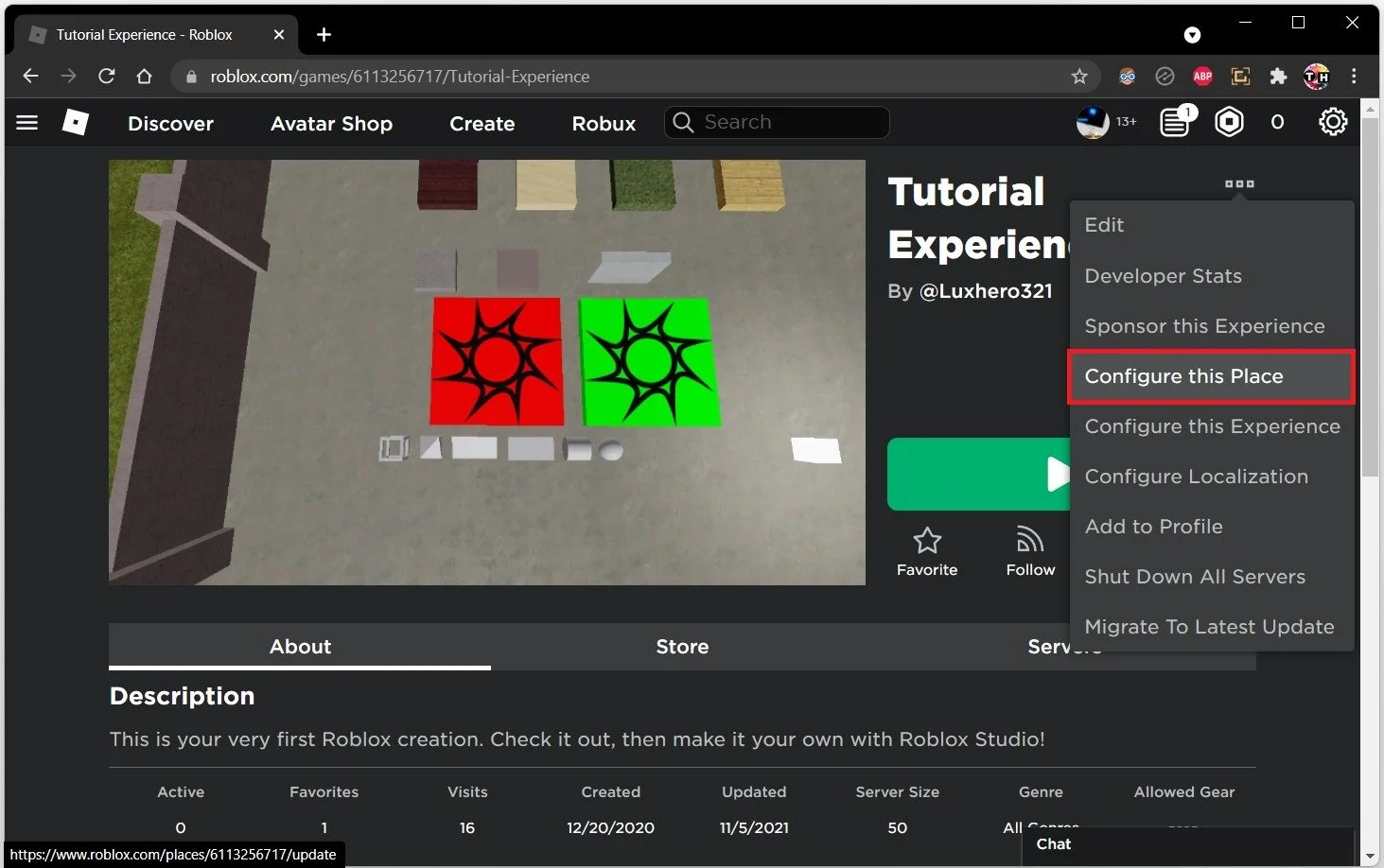Screen dimensions: 1384x868
Task: Switch to the Store tab
Action: (x=682, y=647)
